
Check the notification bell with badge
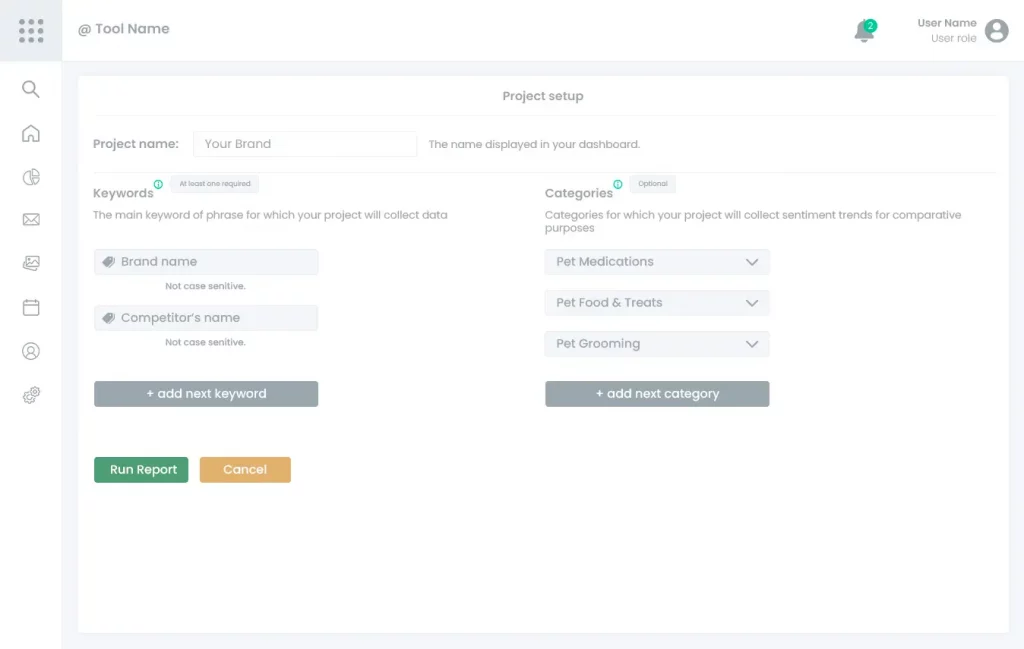coord(865,31)
